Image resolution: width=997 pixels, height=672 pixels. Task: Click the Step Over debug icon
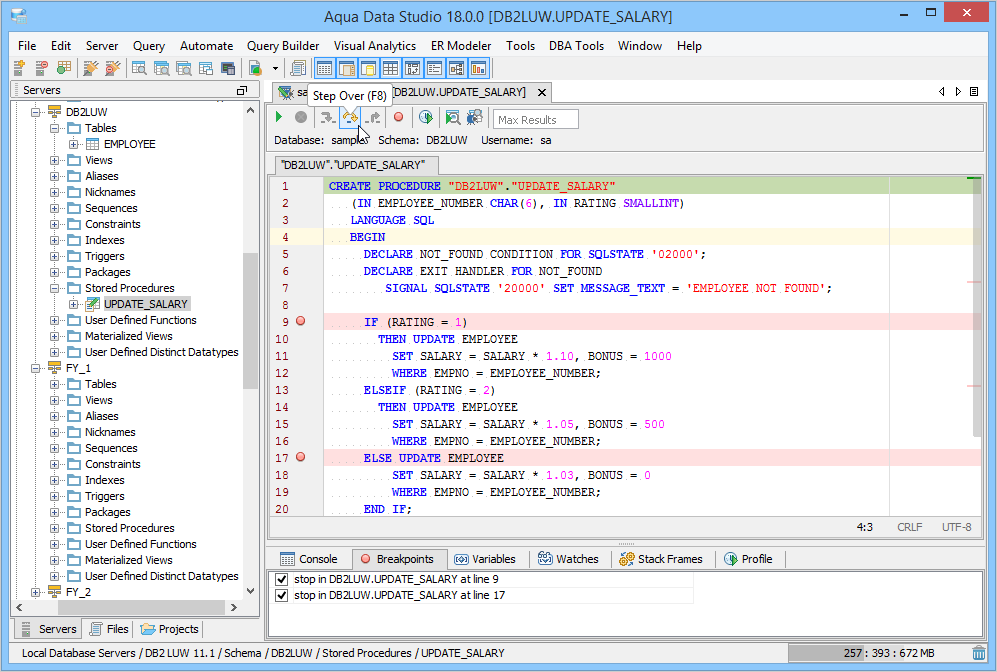[x=349, y=118]
